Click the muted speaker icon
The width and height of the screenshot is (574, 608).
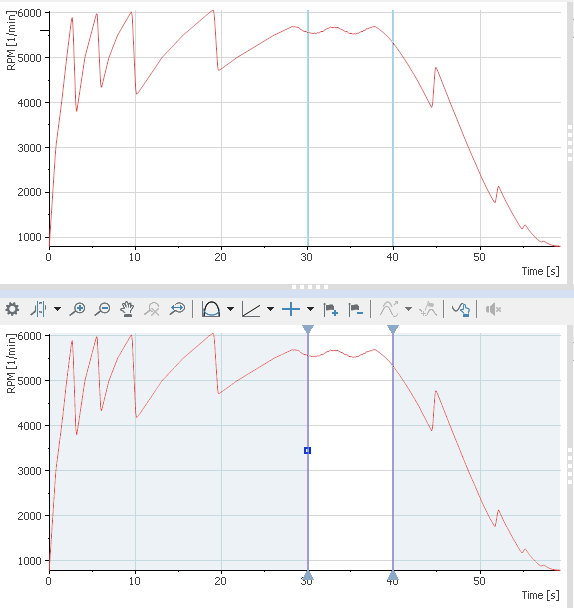click(x=493, y=309)
